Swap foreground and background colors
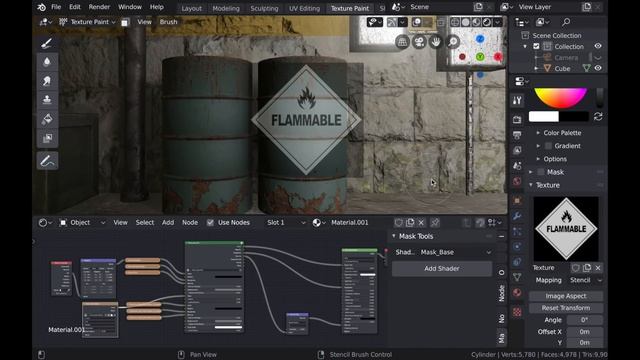 598,116
